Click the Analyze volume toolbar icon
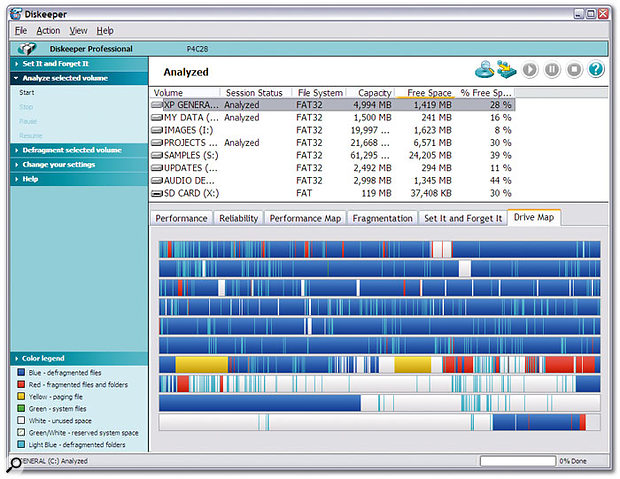The height and width of the screenshot is (479, 620). [484, 69]
